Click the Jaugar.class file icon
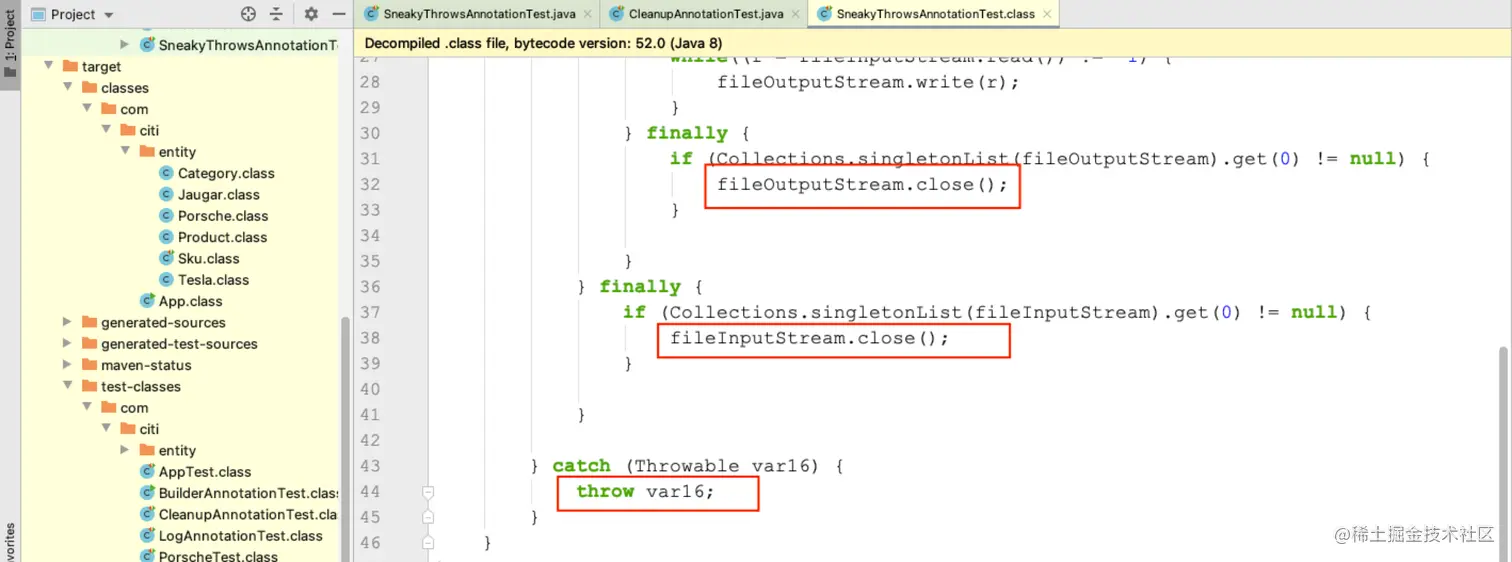Viewport: 1512px width, 562px height. pos(167,195)
